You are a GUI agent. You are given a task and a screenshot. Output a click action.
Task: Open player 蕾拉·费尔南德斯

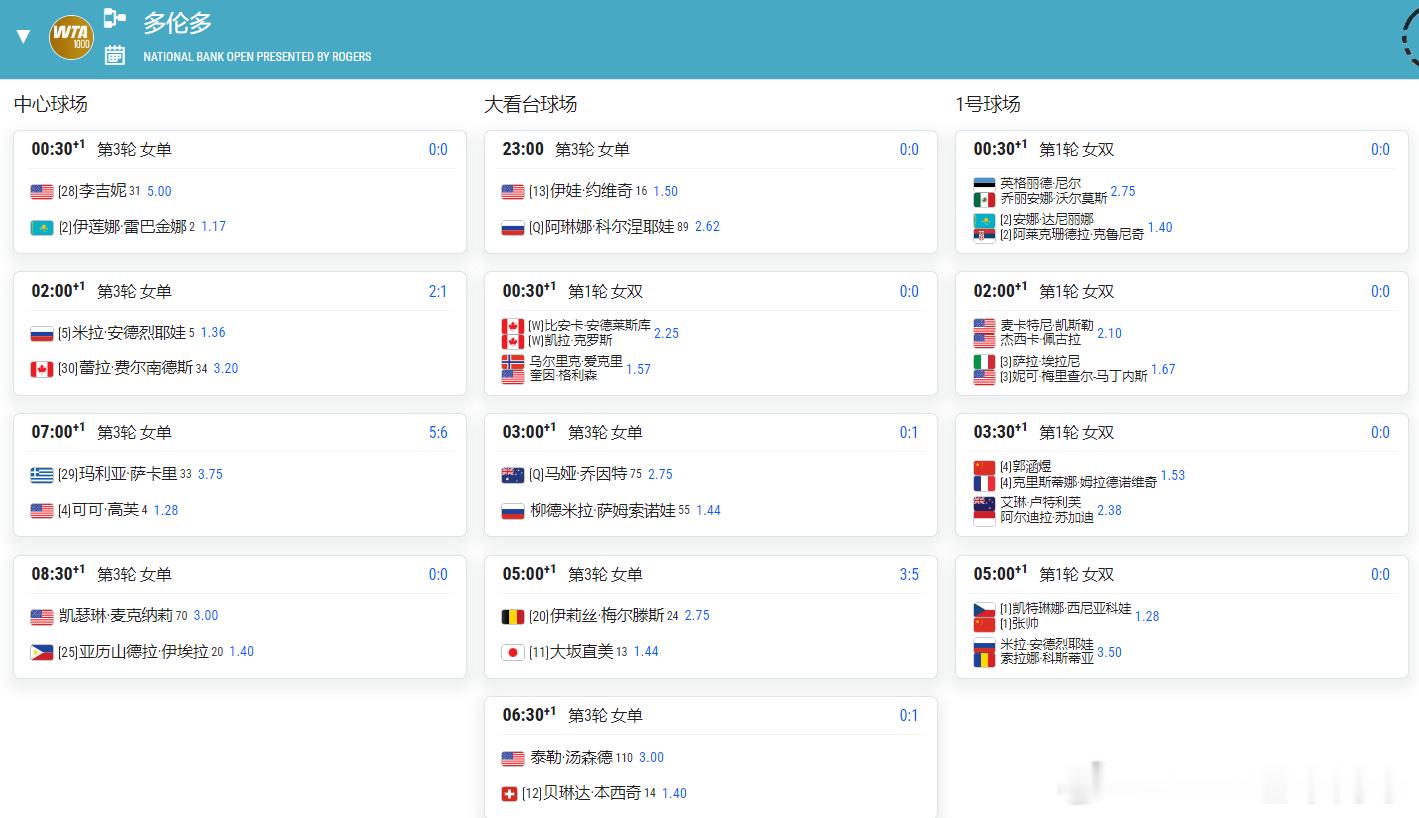pyautogui.click(x=136, y=368)
